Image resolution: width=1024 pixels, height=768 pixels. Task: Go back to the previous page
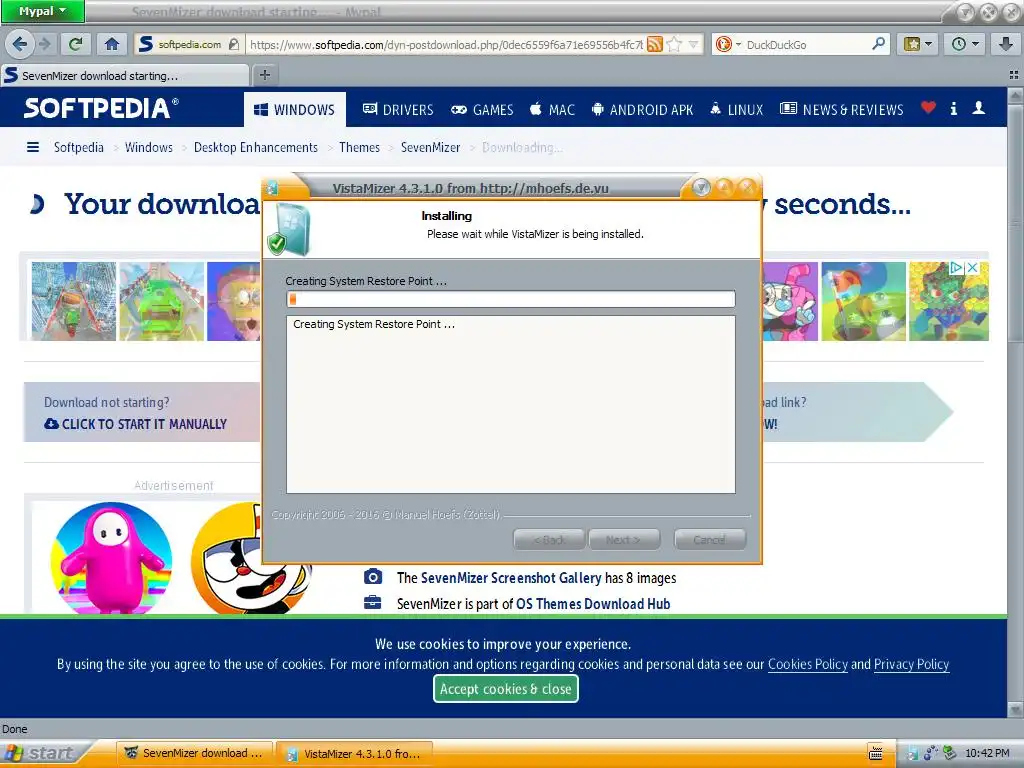[20, 44]
